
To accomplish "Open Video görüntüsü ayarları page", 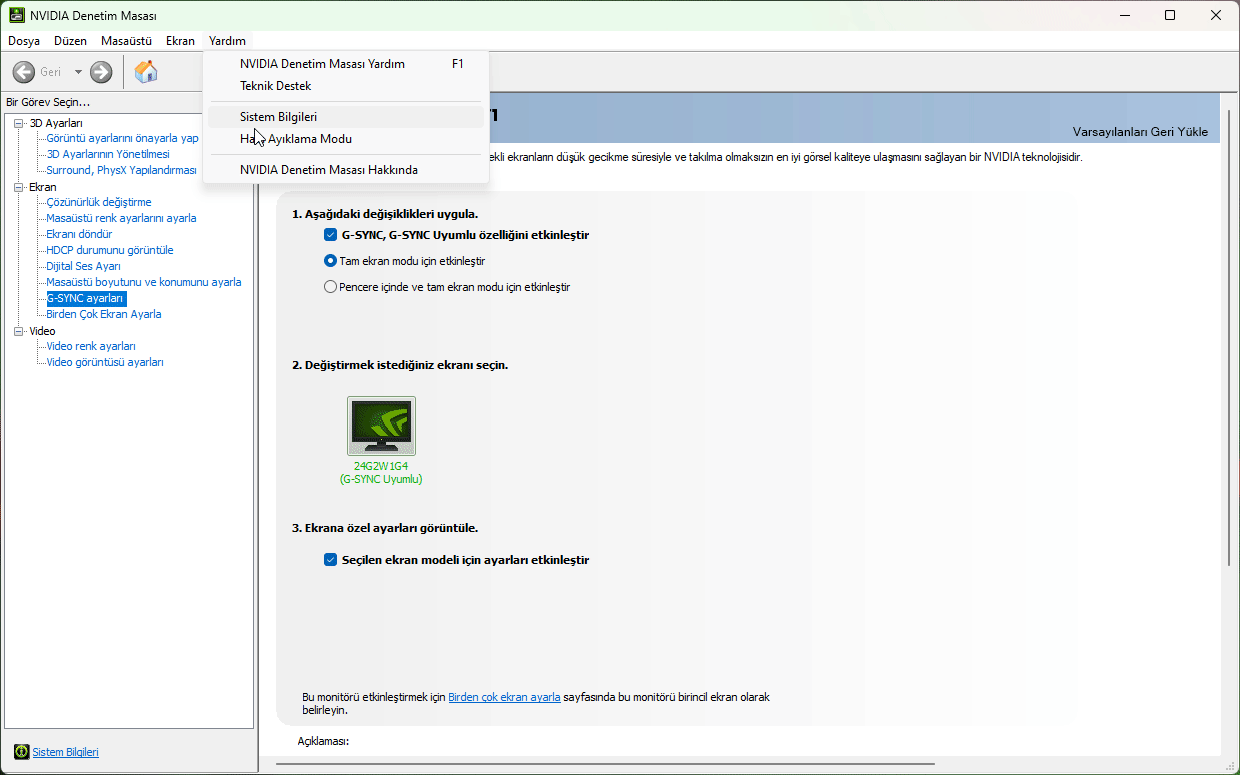I will (105, 362).
